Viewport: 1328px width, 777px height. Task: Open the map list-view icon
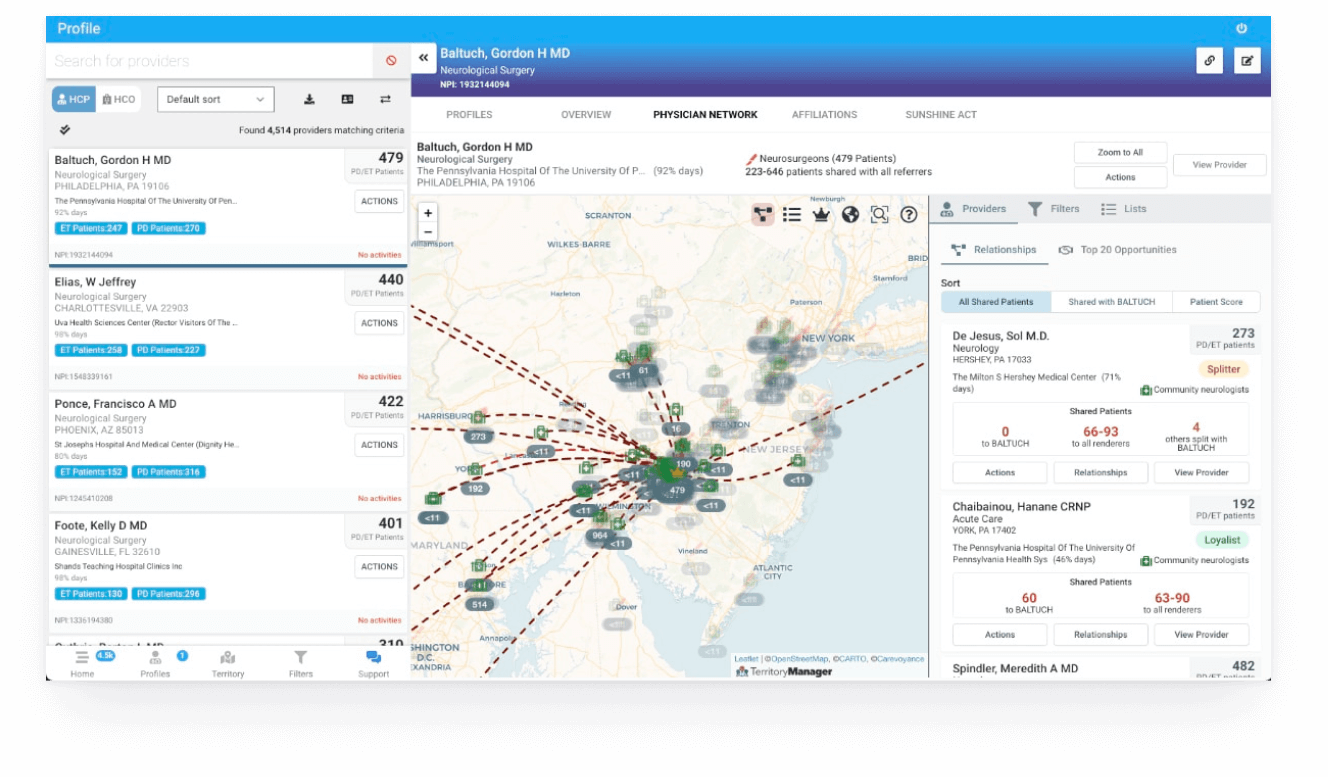[x=792, y=214]
